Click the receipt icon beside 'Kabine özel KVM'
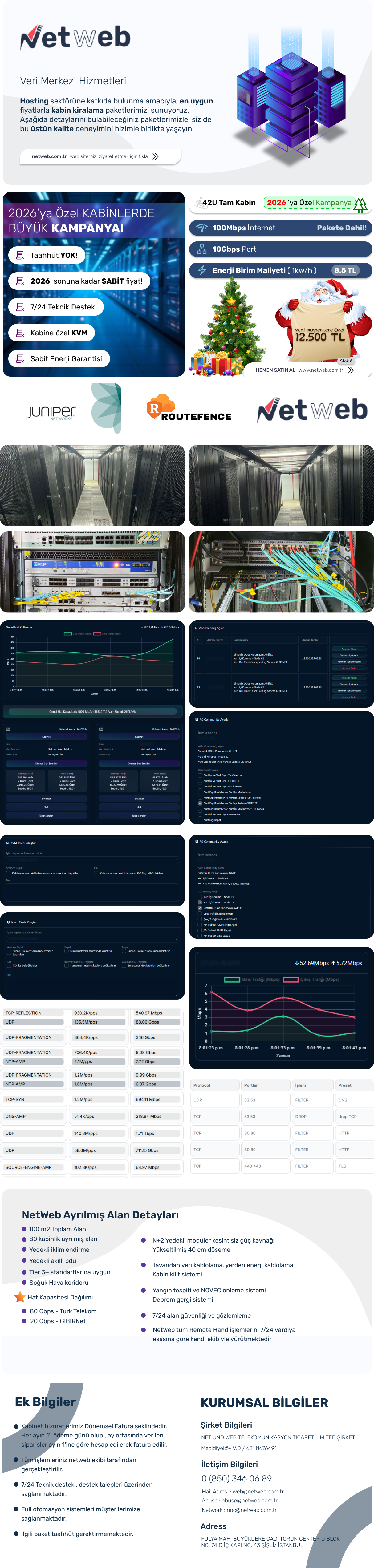Image resolution: width=374 pixels, height=1568 pixels. (x=20, y=333)
